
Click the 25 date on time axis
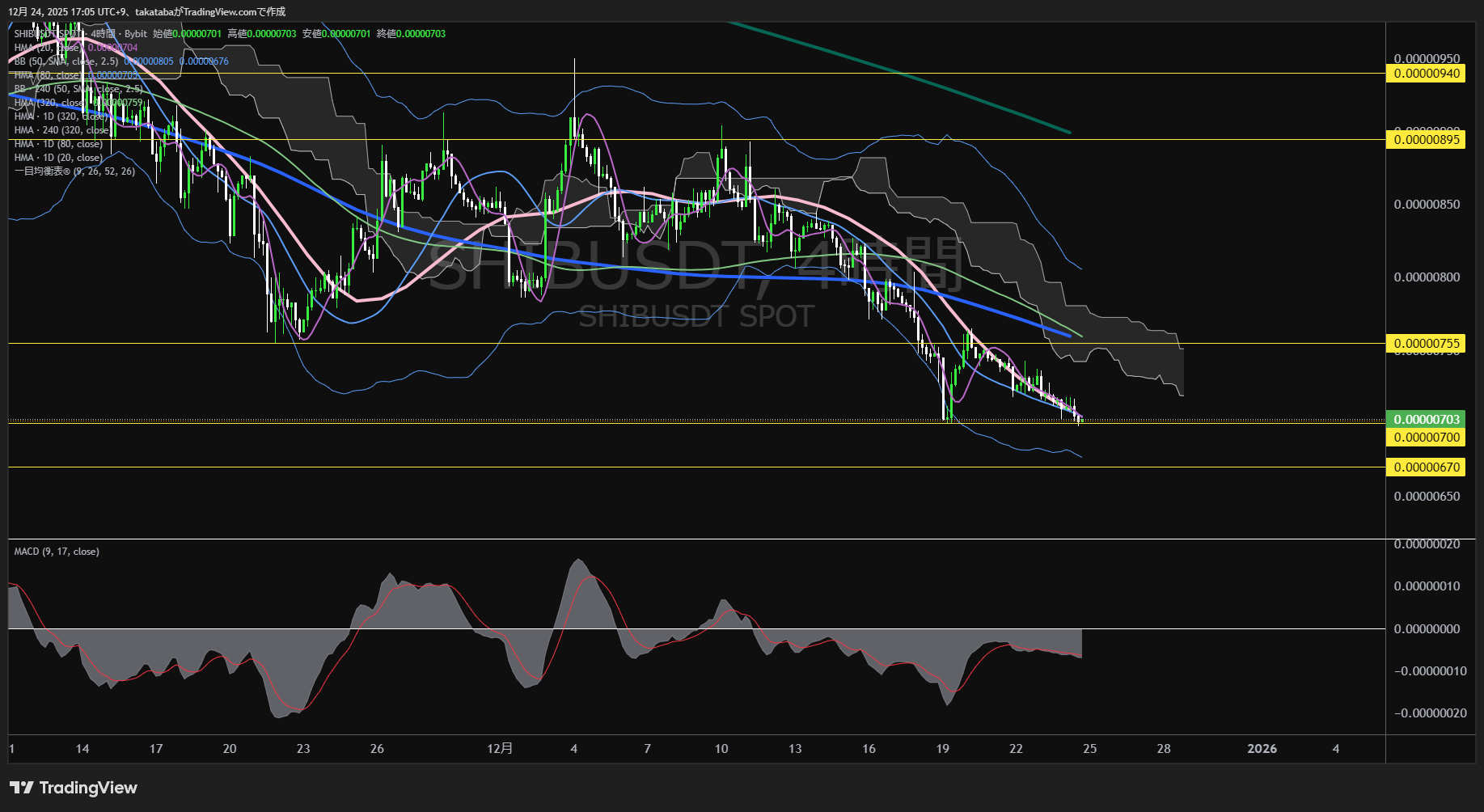(1089, 749)
